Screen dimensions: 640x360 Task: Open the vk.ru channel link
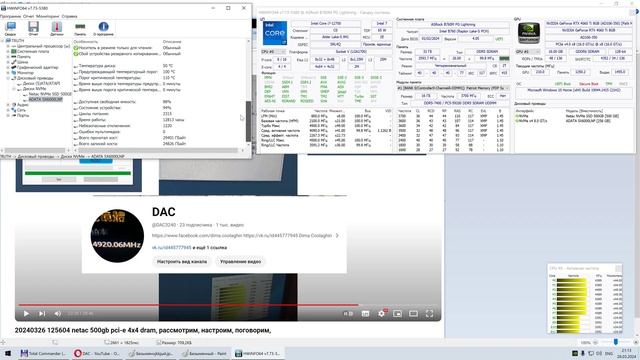coord(171,248)
